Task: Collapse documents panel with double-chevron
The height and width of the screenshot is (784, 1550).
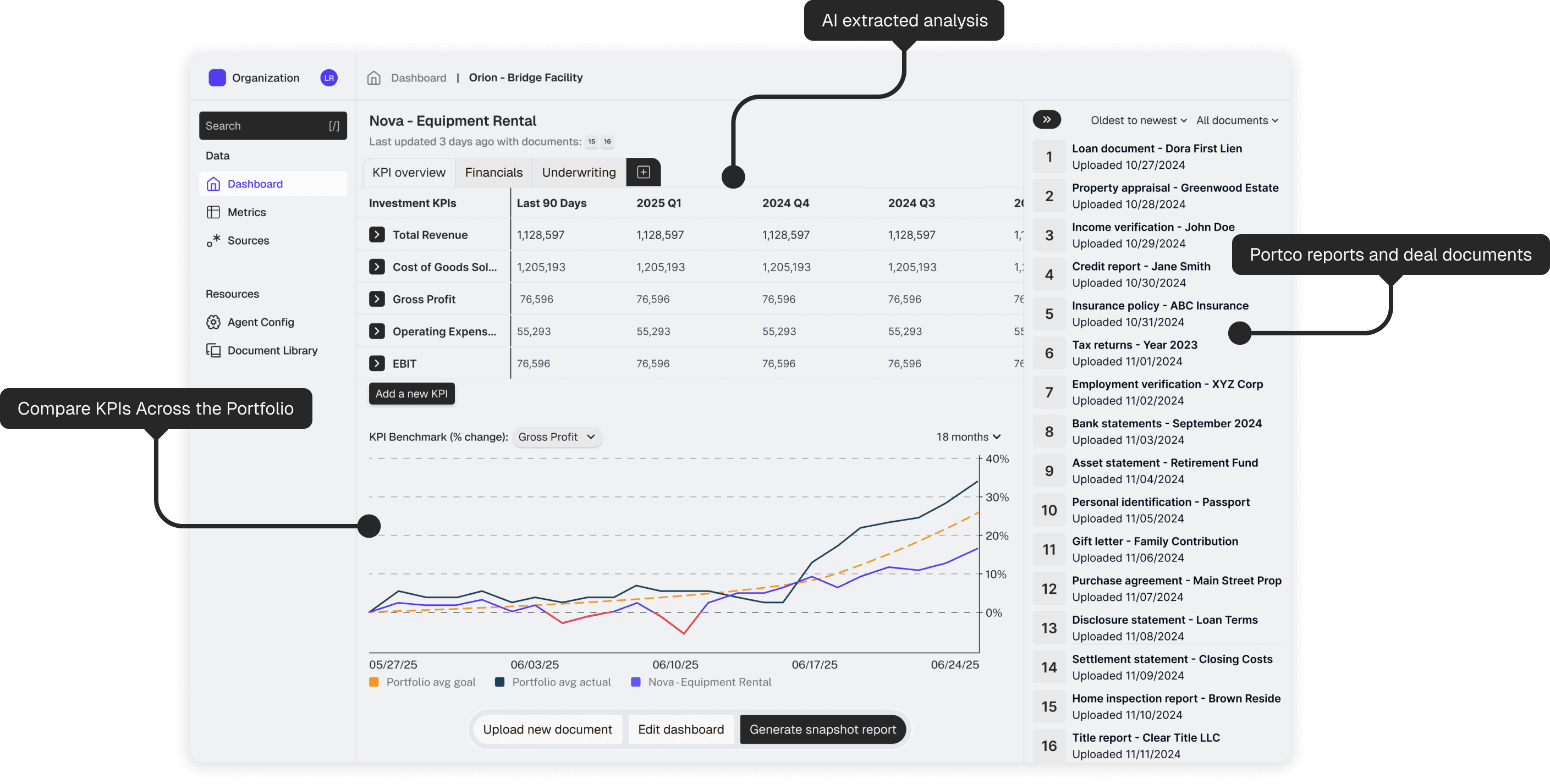Action: [x=1046, y=120]
